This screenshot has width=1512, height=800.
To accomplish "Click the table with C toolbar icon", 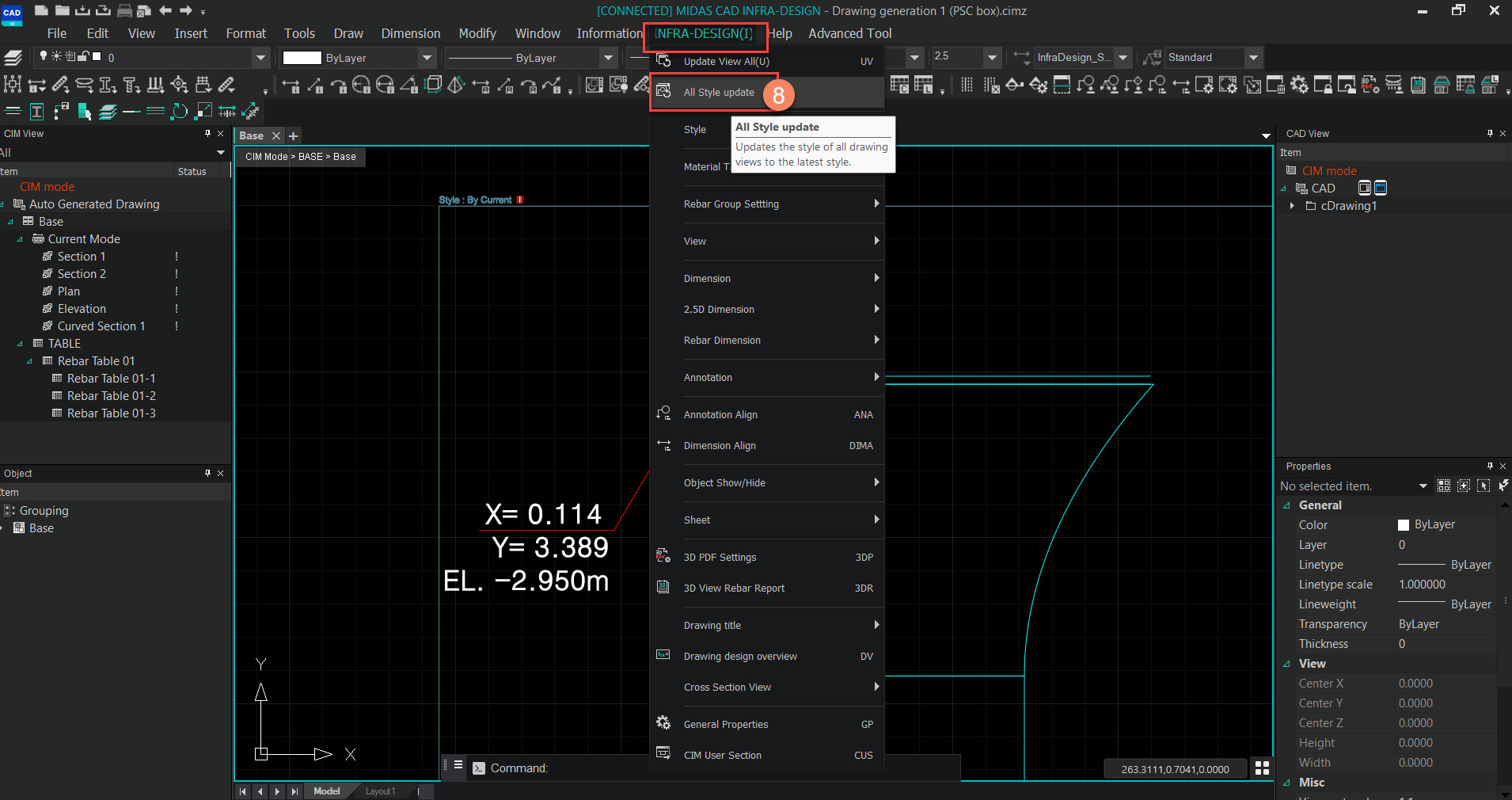I will click(x=899, y=85).
